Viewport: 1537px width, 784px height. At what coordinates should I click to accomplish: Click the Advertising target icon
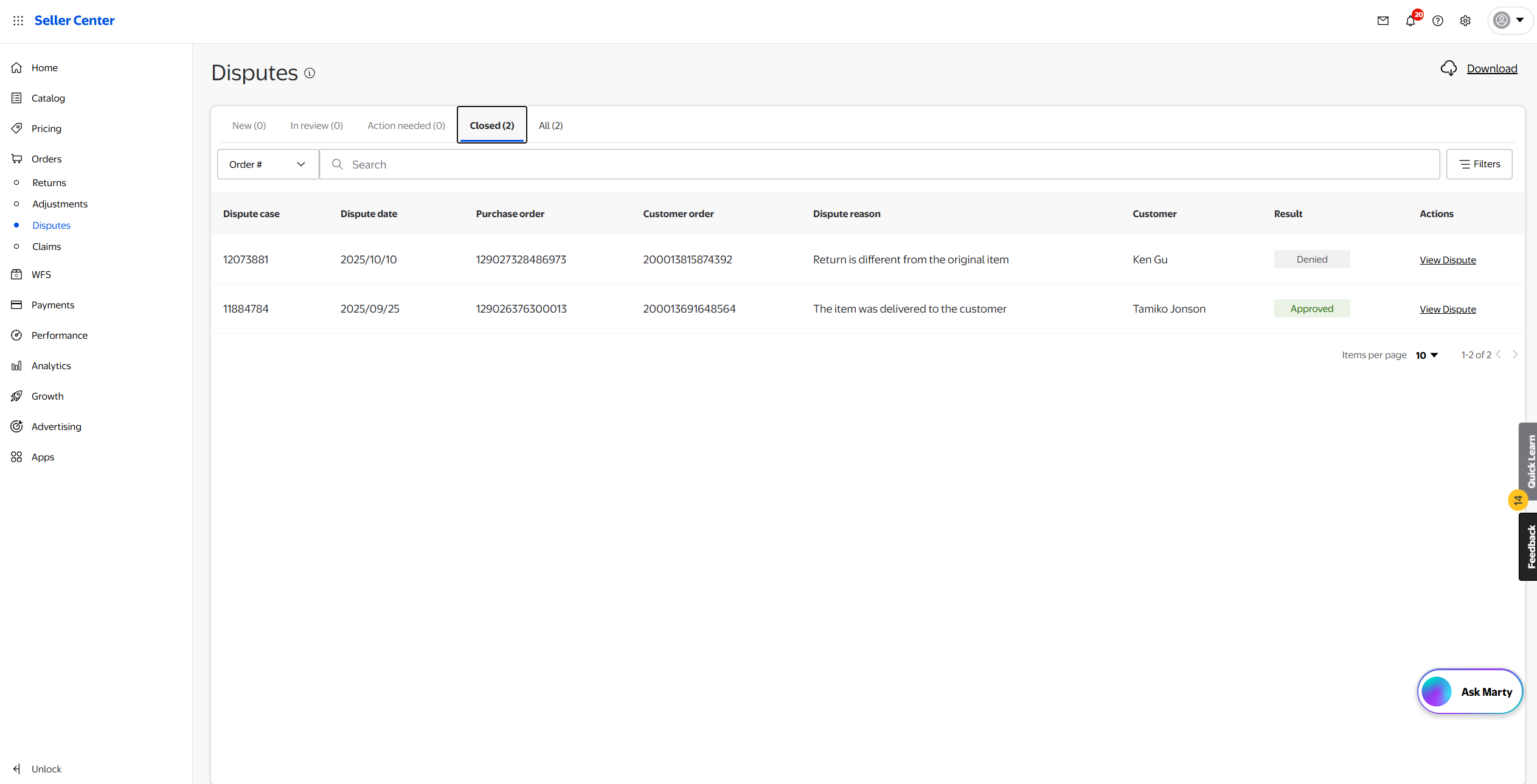click(17, 426)
